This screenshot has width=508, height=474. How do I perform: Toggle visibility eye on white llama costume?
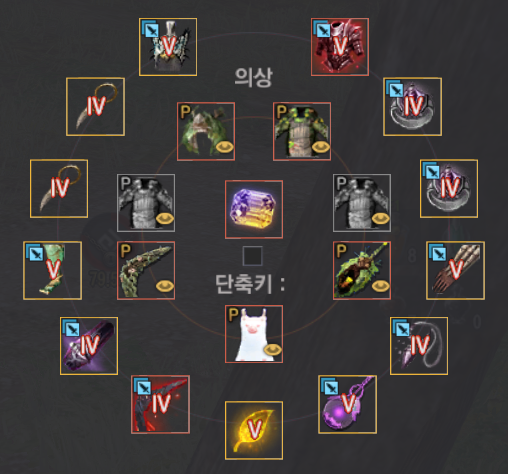[273, 350]
